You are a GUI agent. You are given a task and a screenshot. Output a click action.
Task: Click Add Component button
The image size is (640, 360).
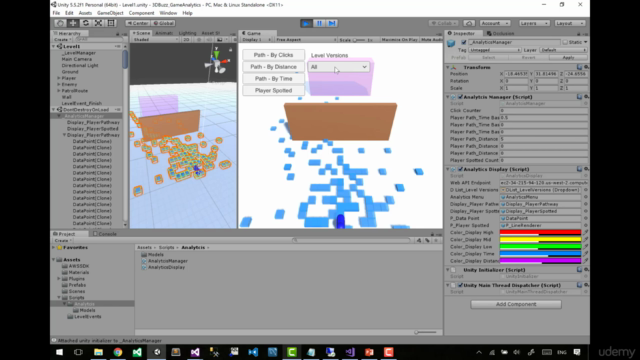516,304
